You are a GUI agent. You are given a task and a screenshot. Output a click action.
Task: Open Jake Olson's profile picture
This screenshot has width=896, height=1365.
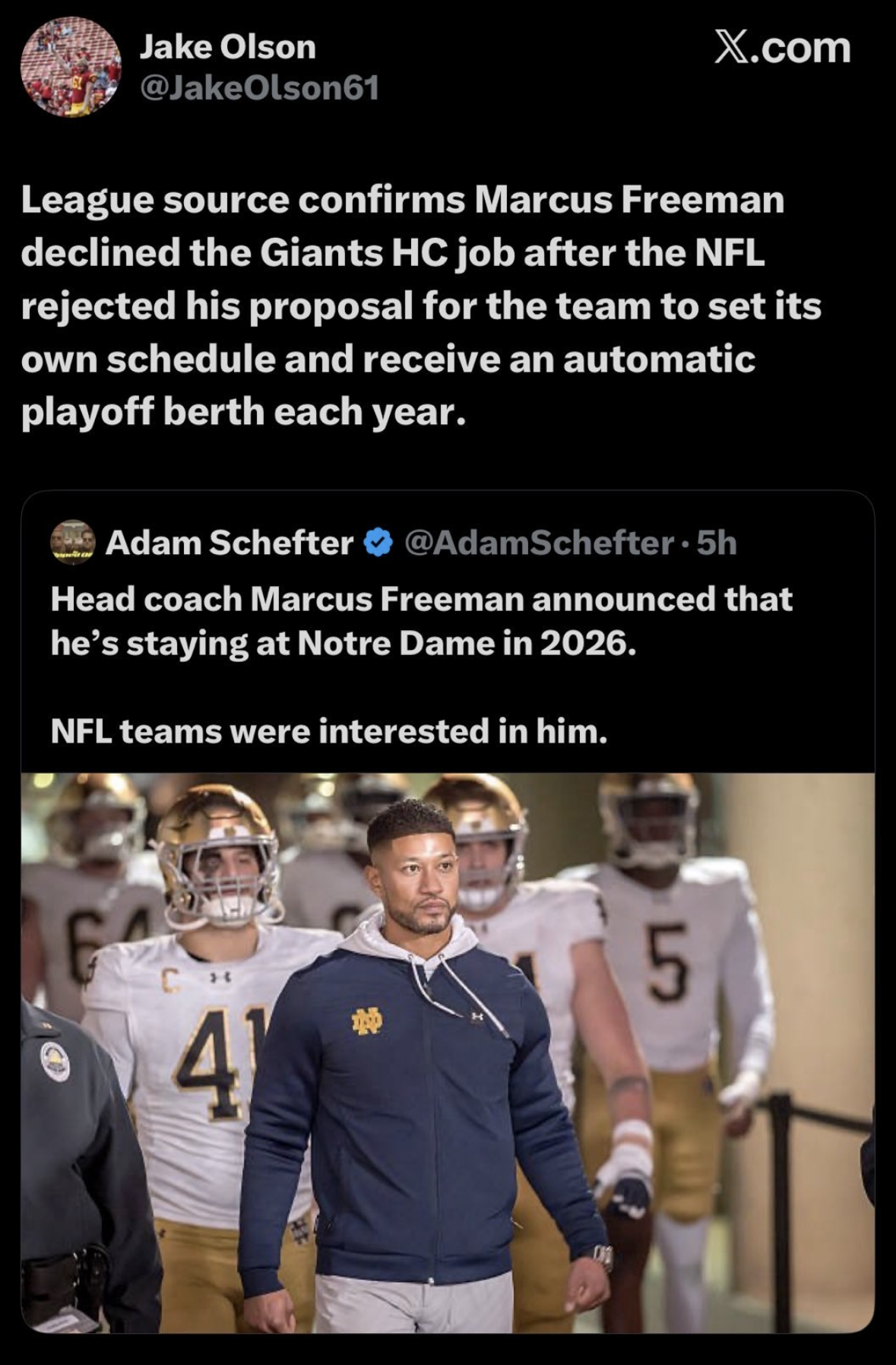click(70, 67)
